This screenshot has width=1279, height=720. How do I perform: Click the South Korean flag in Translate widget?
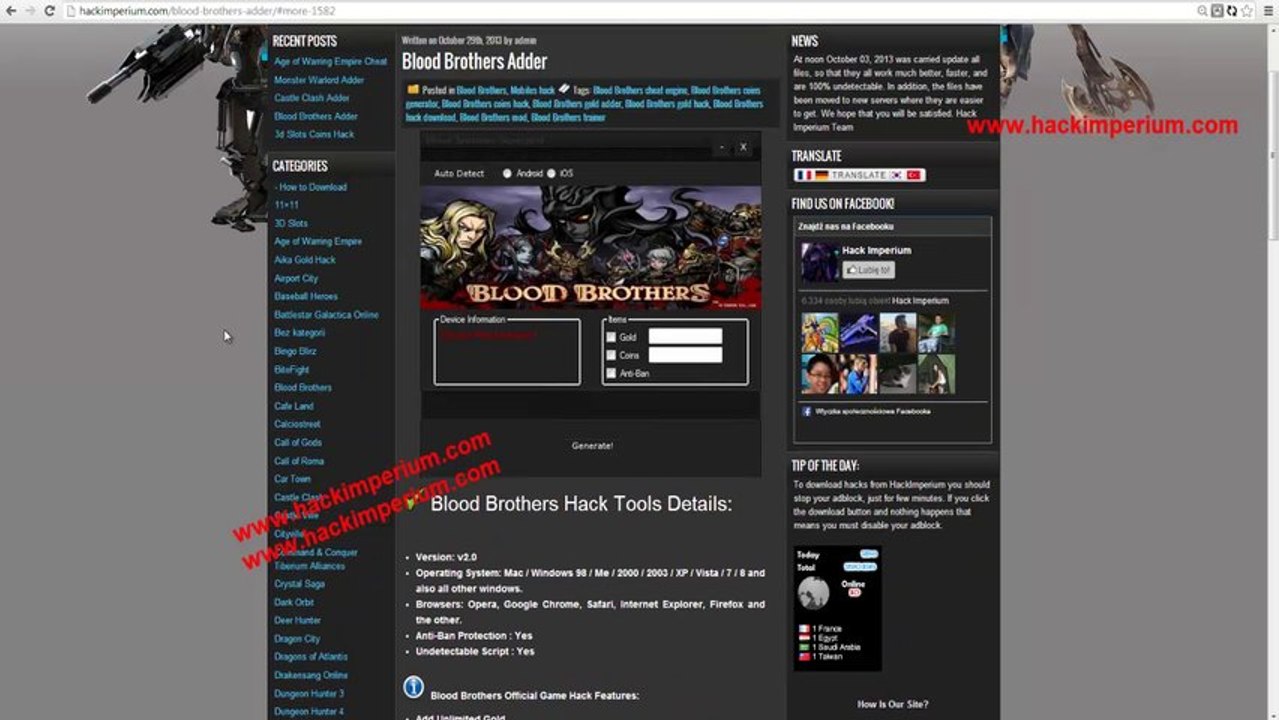tap(897, 175)
